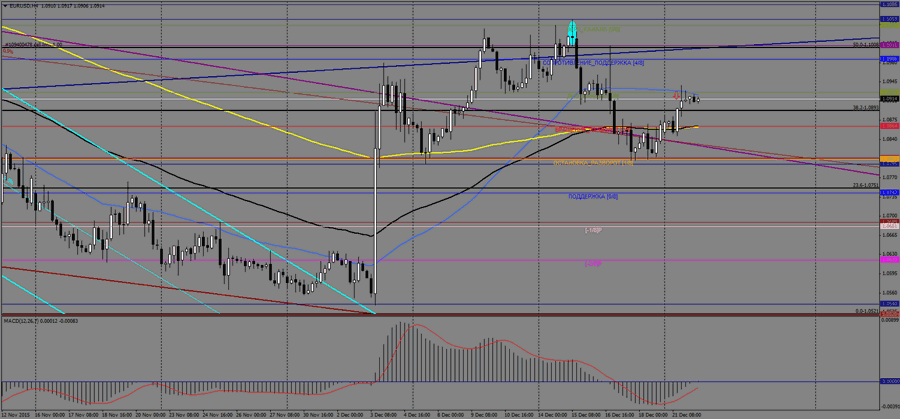
Task: Click the blue 1.0742 price tag
Action: click(889, 193)
